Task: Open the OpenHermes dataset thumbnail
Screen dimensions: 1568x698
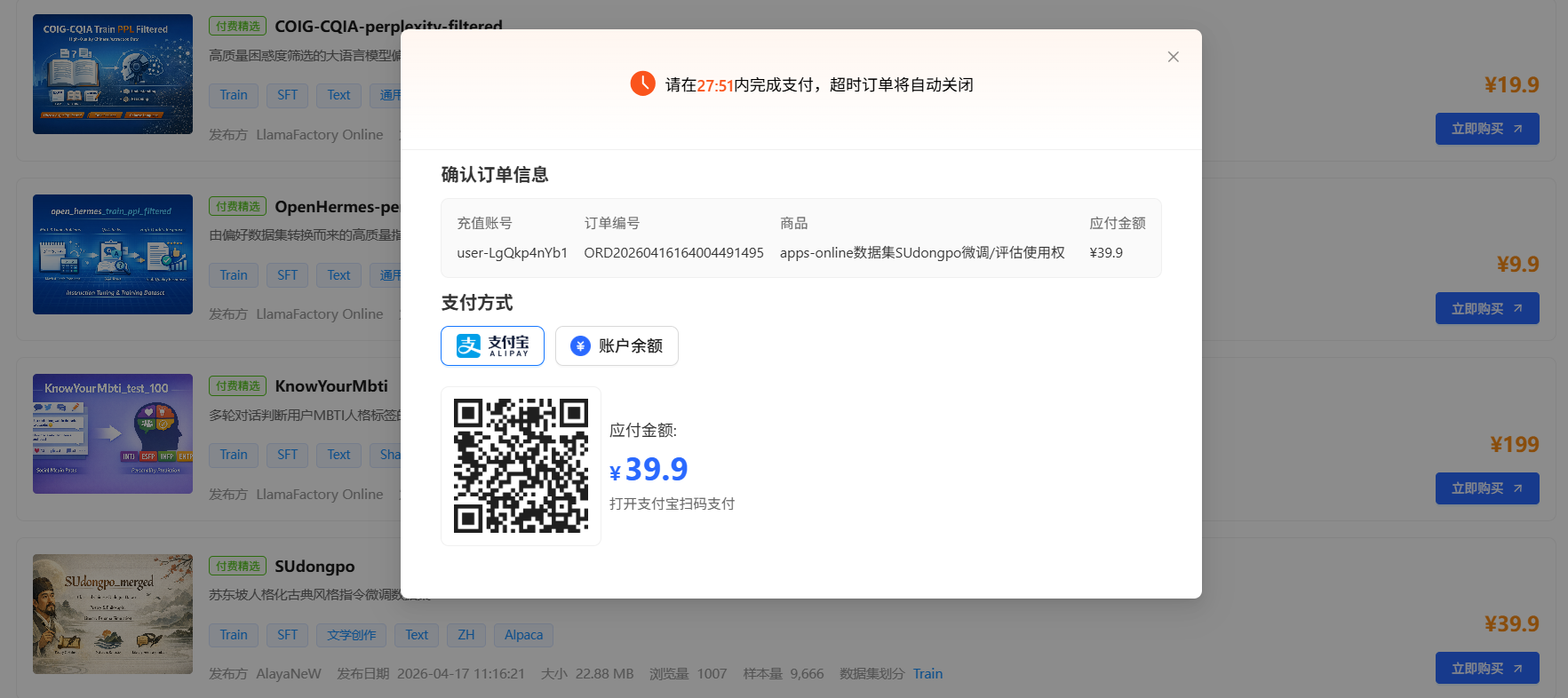Action: point(113,255)
